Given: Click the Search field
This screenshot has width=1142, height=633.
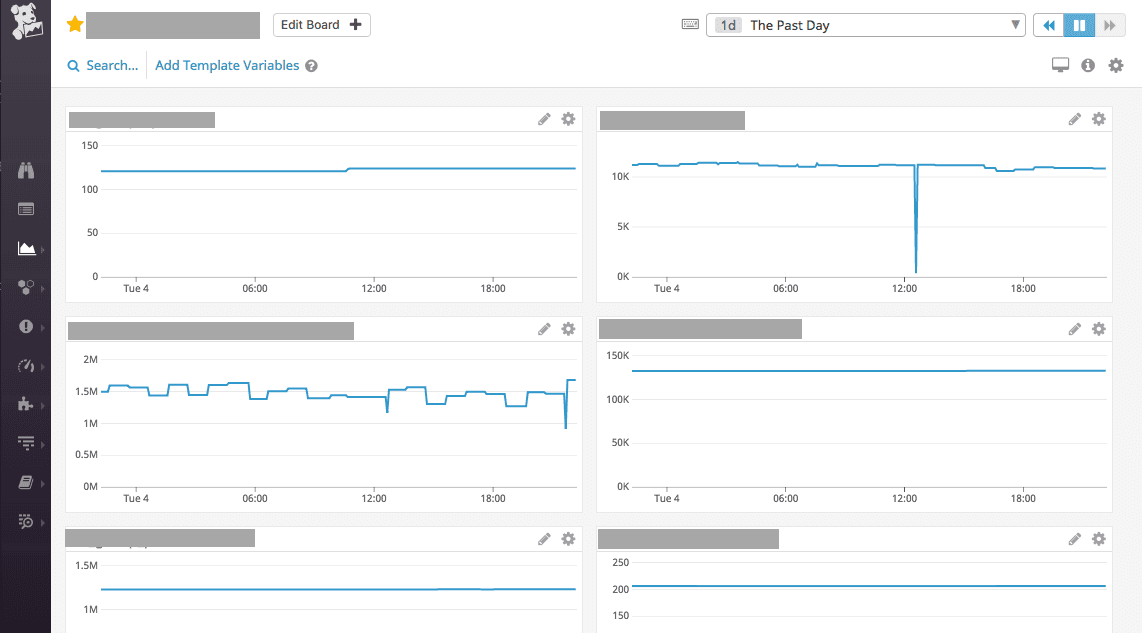Looking at the screenshot, I should point(103,66).
